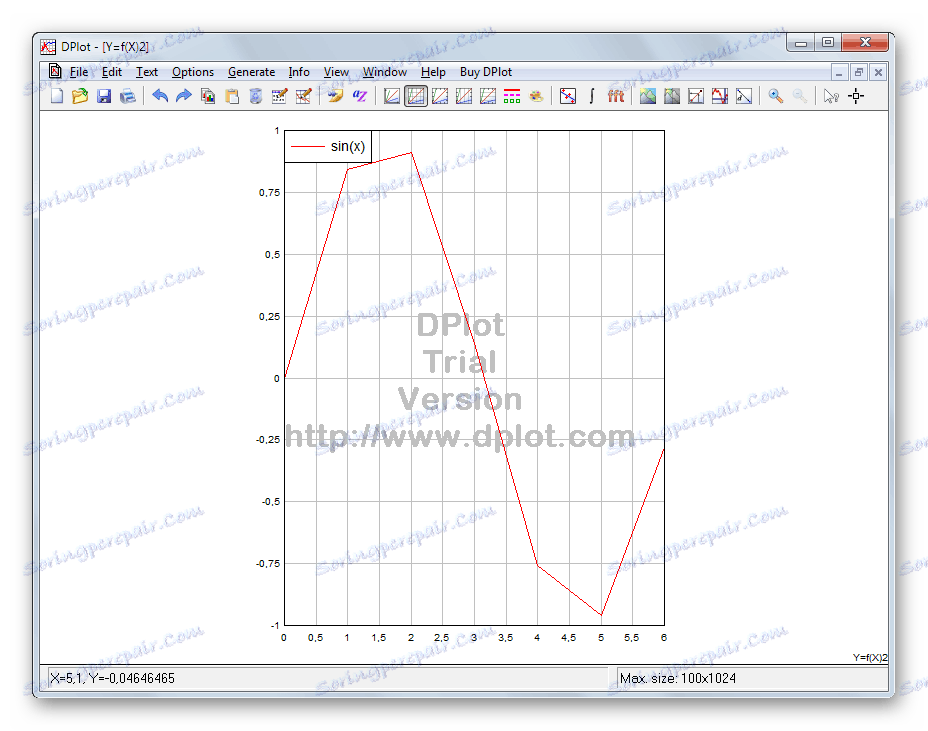Click the sin(x) legend box
Screen dimensions: 928x731
(328, 146)
